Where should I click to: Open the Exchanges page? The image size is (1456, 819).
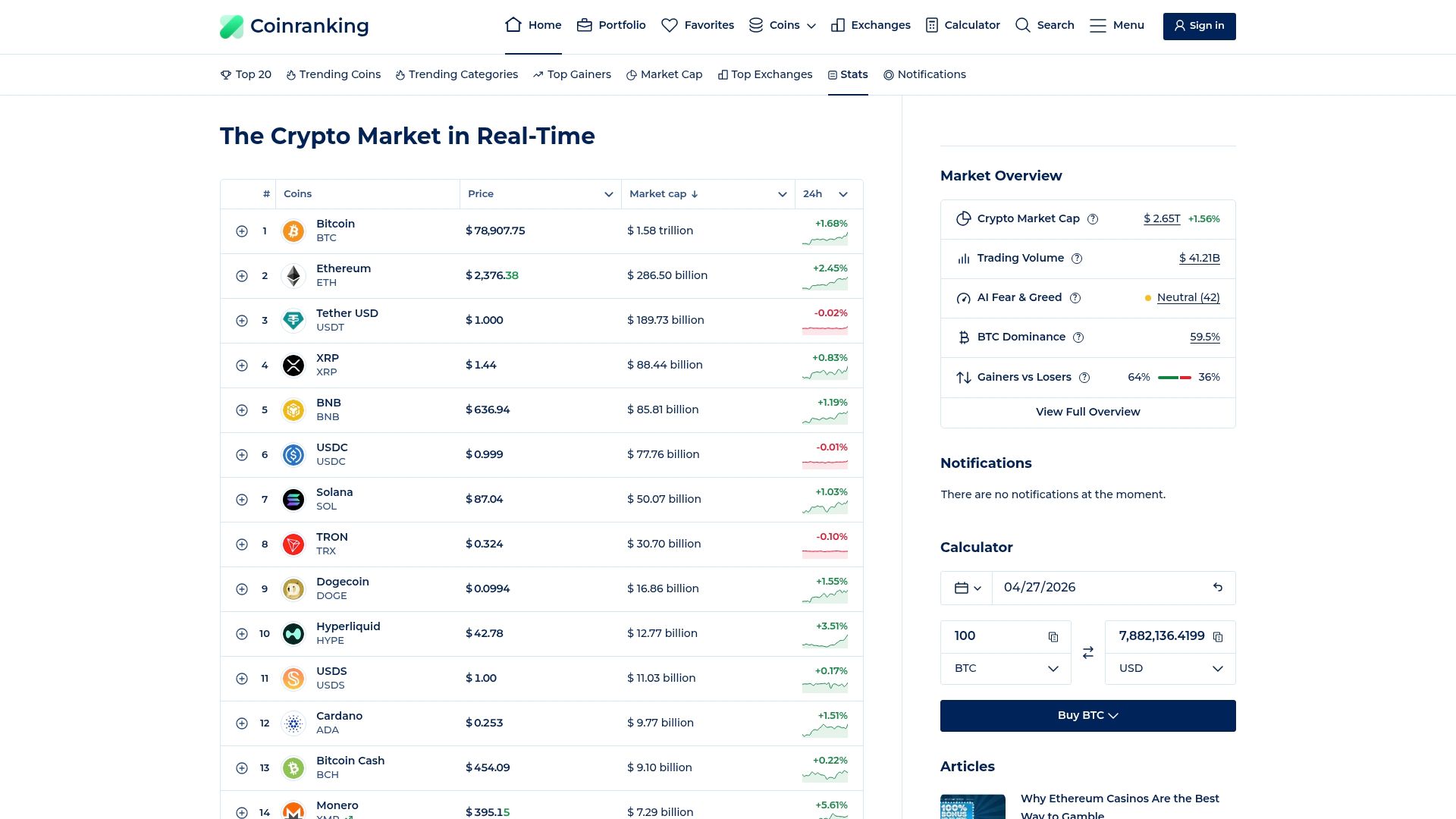click(x=871, y=26)
